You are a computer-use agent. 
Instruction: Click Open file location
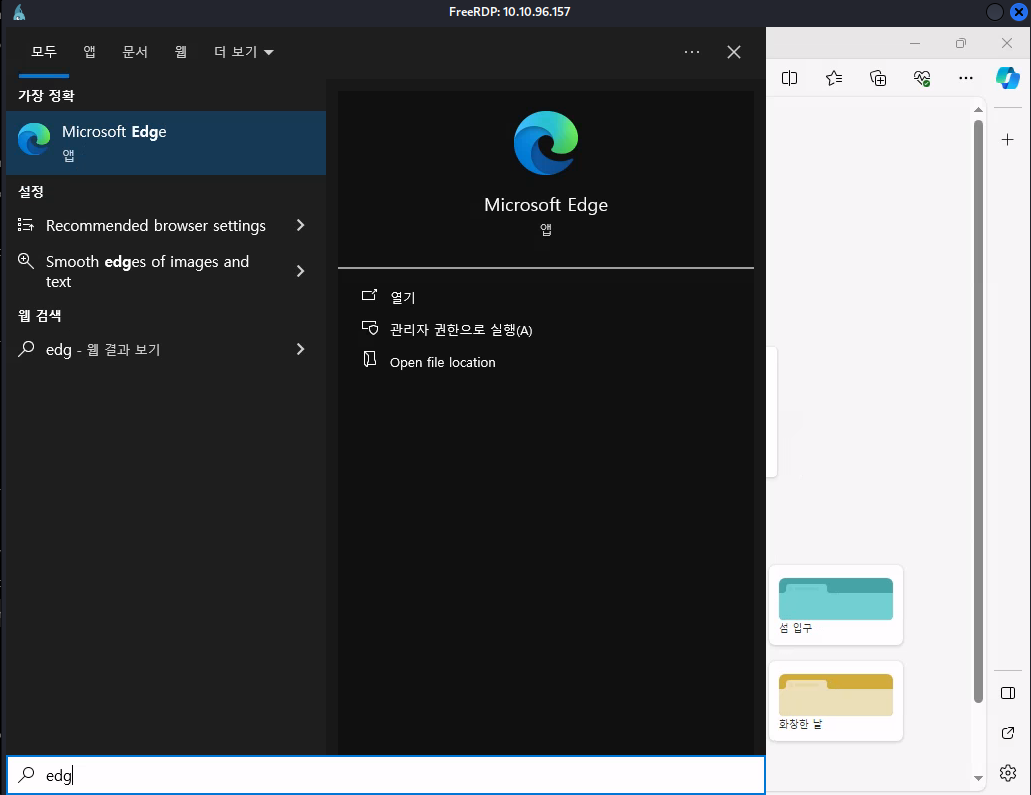[x=442, y=362]
